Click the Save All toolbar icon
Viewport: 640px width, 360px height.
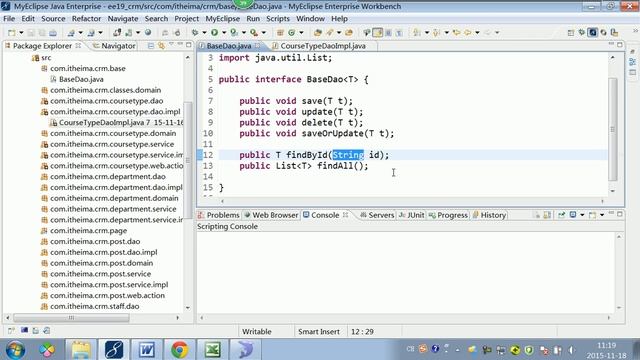pos(42,33)
